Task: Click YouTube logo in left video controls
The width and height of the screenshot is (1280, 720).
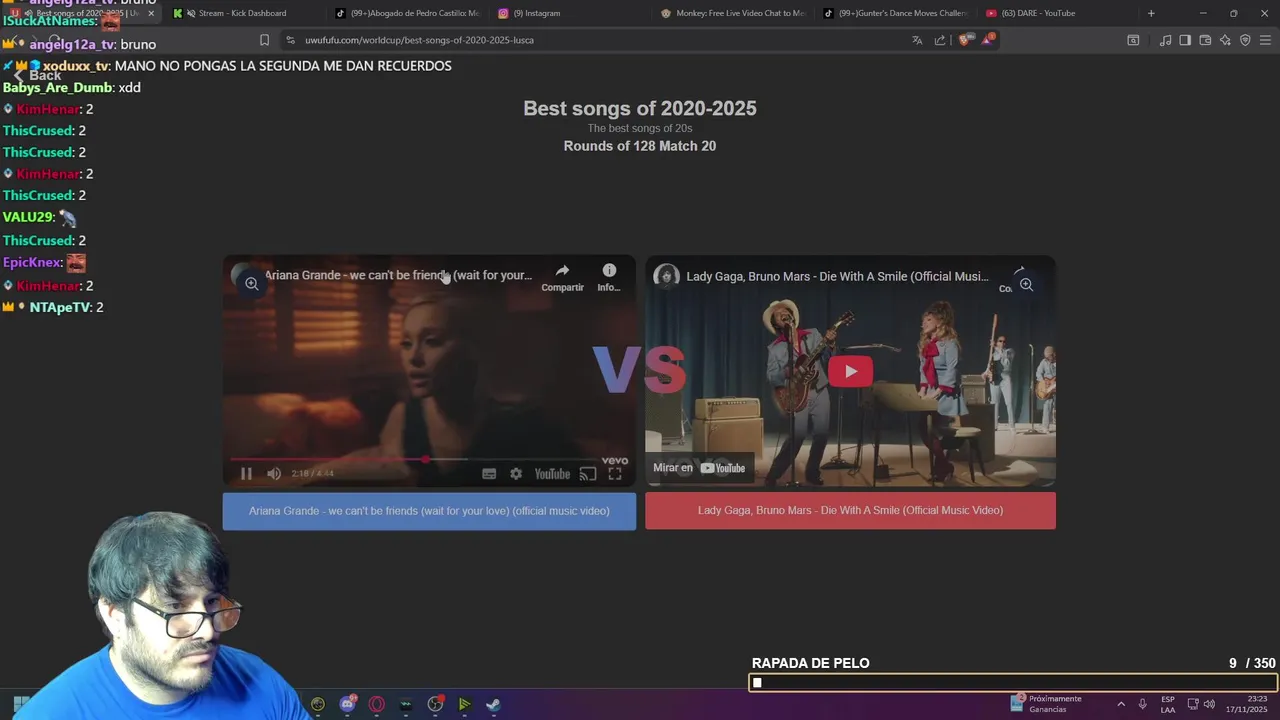Action: [552, 474]
